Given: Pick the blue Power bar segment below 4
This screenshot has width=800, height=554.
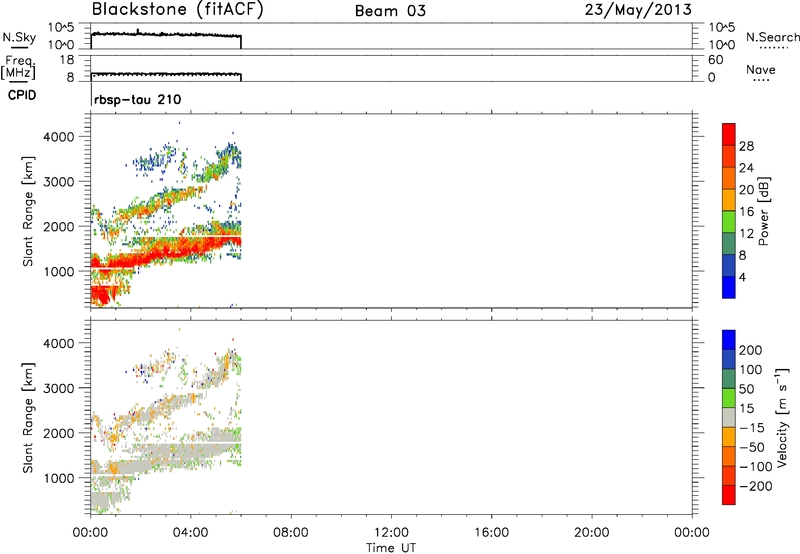Looking at the screenshot, I should click(729, 287).
